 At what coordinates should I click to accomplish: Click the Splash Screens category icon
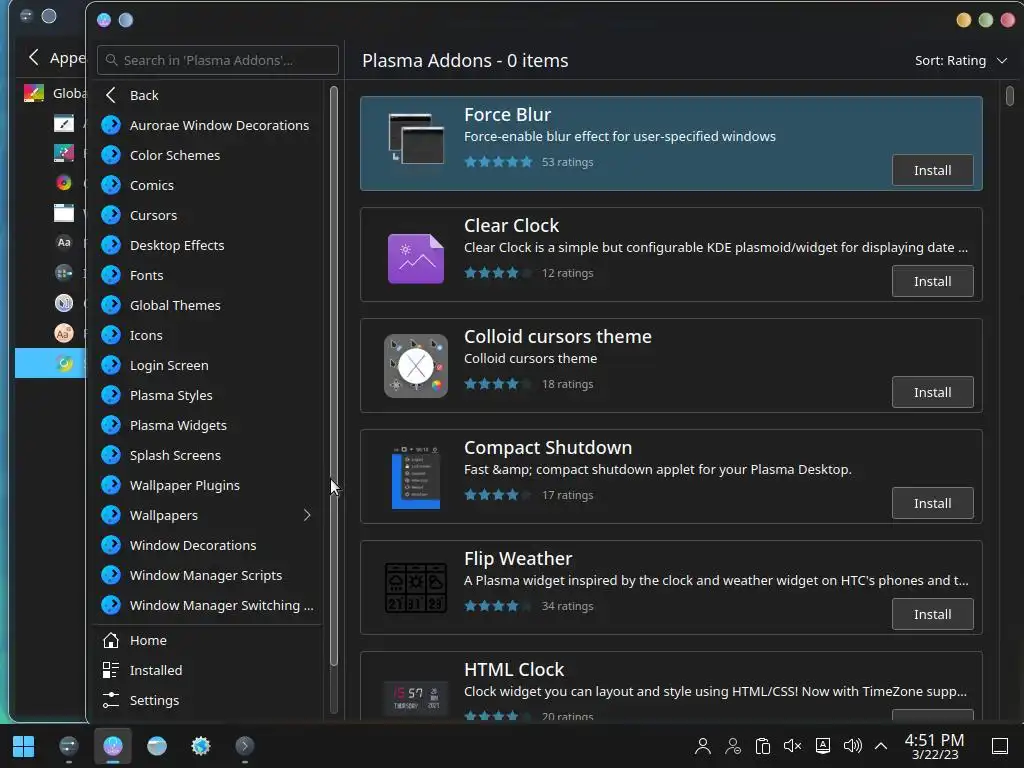tap(111, 456)
